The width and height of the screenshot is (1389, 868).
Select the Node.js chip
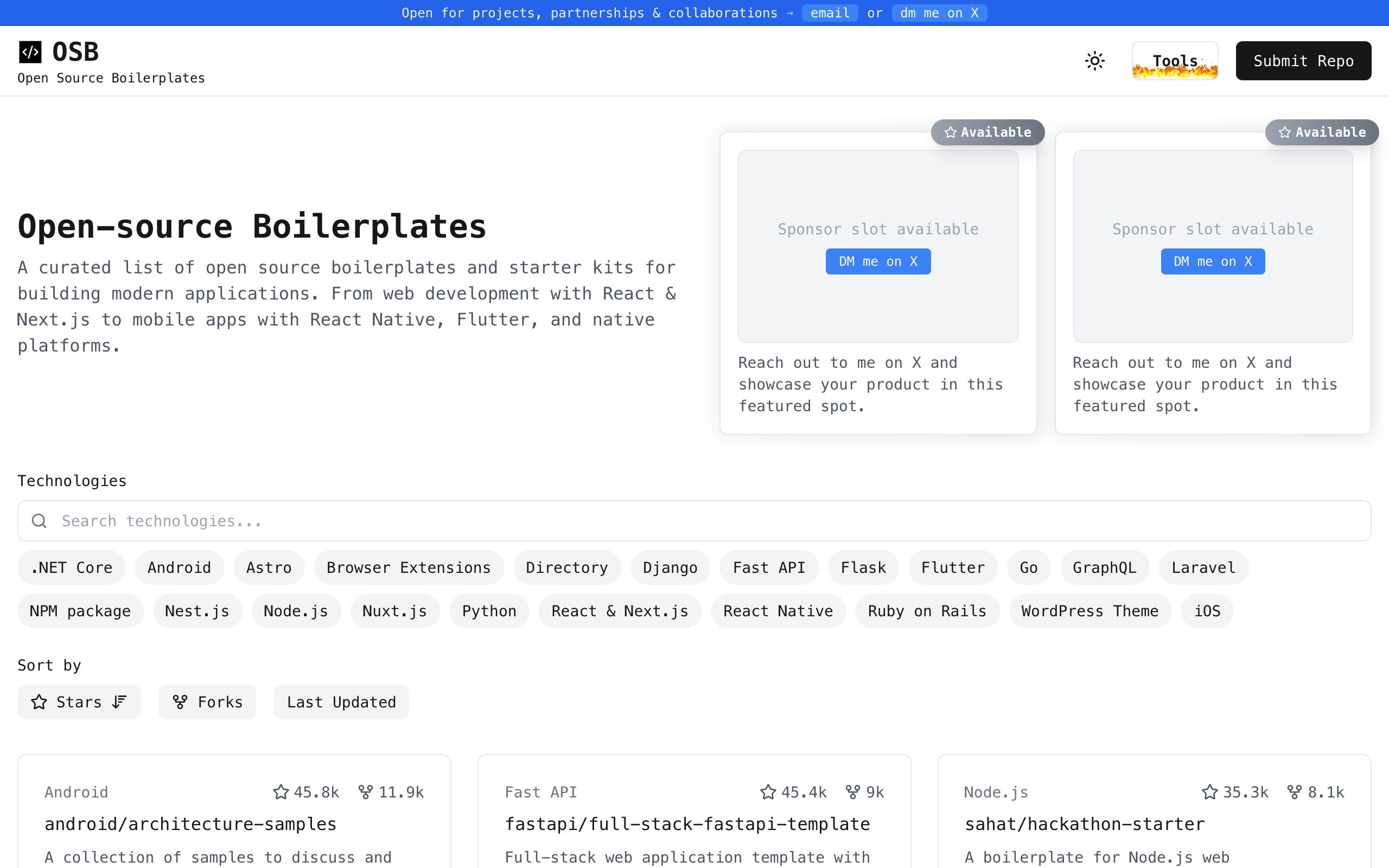click(x=296, y=611)
